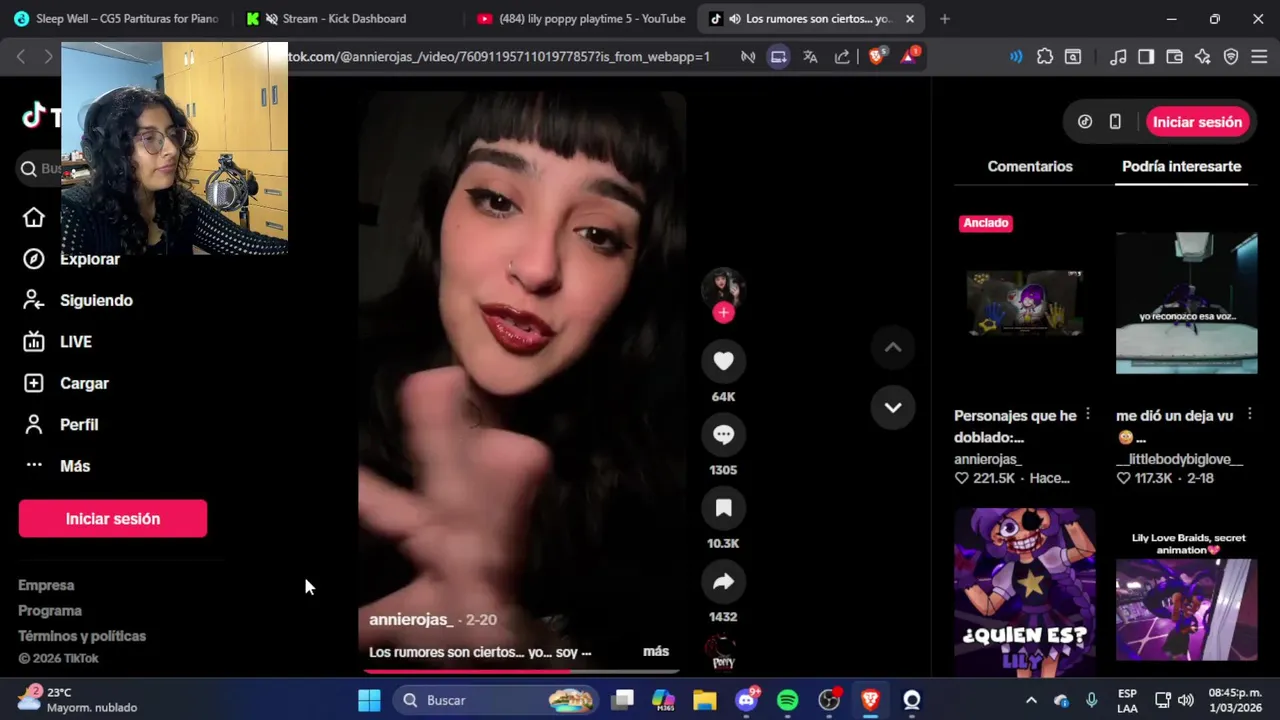Switch to Sleep Well CG5 Partituras tab
This screenshot has height=720, width=1280.
click(x=115, y=19)
